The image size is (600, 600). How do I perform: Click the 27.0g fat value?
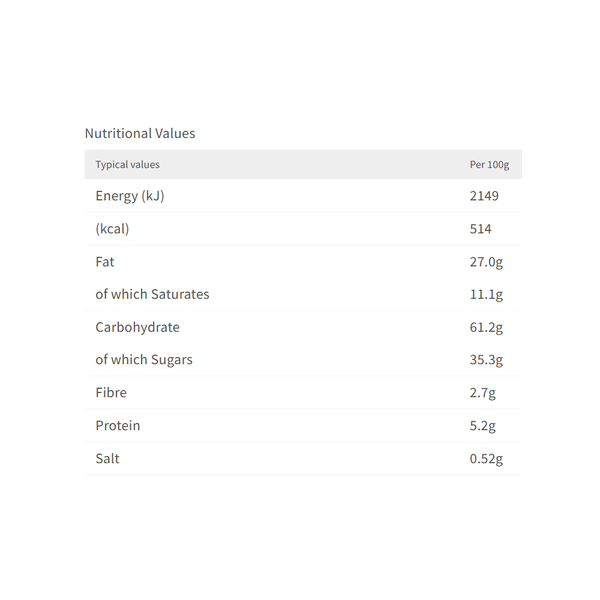(x=486, y=262)
